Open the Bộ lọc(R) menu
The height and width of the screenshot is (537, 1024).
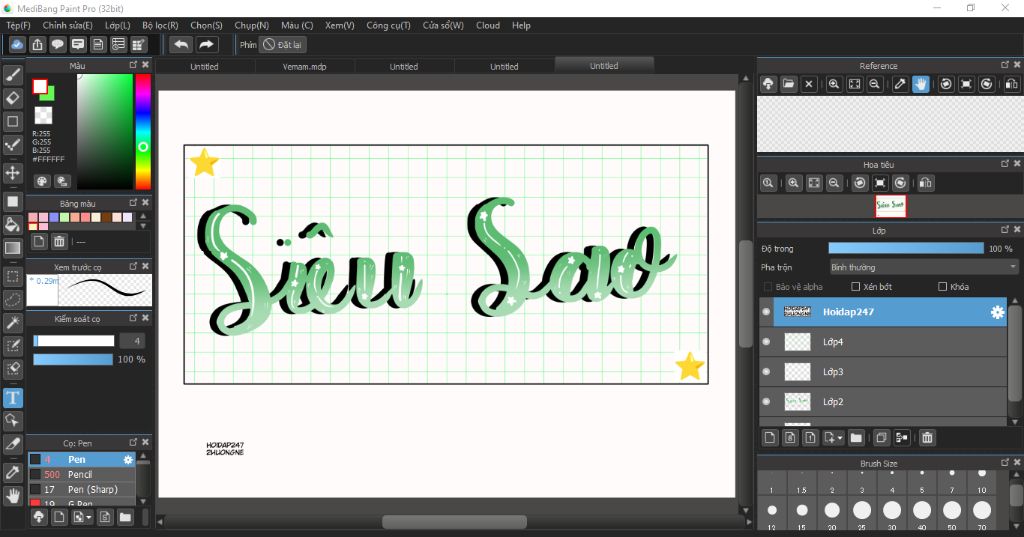pos(160,25)
